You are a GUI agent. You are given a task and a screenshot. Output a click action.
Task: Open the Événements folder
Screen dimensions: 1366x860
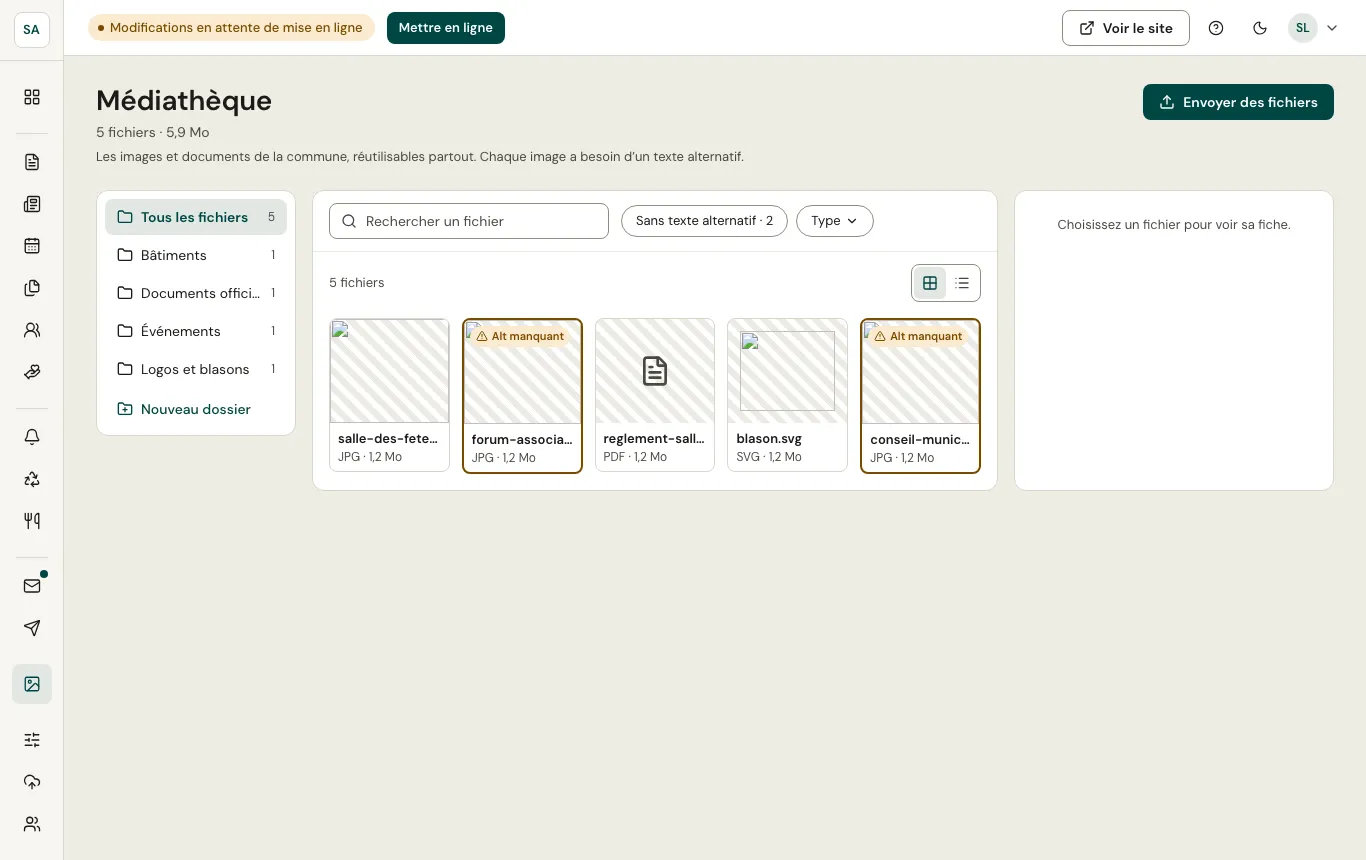click(196, 331)
